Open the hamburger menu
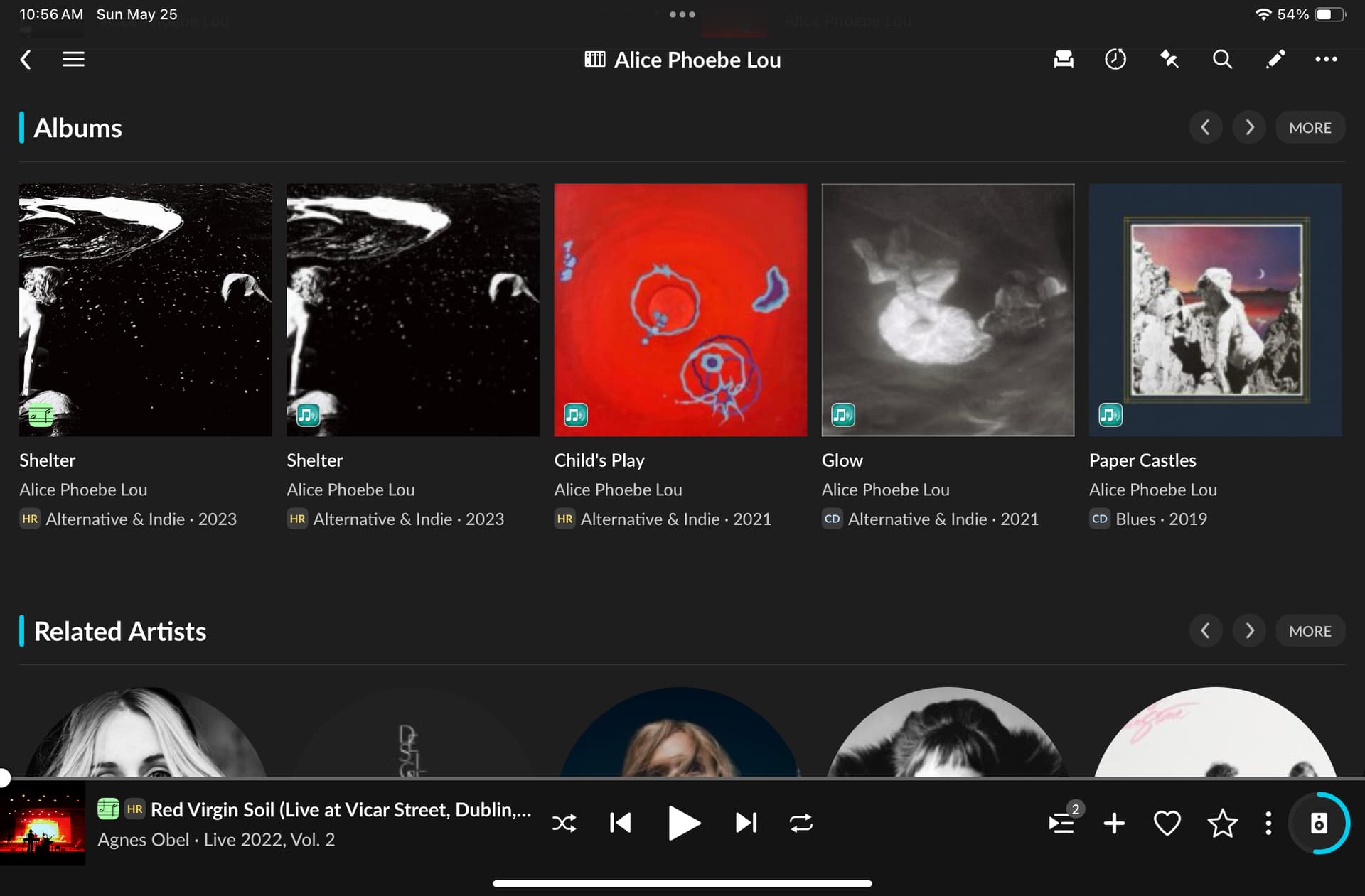Viewport: 1365px width, 896px height. [x=73, y=59]
